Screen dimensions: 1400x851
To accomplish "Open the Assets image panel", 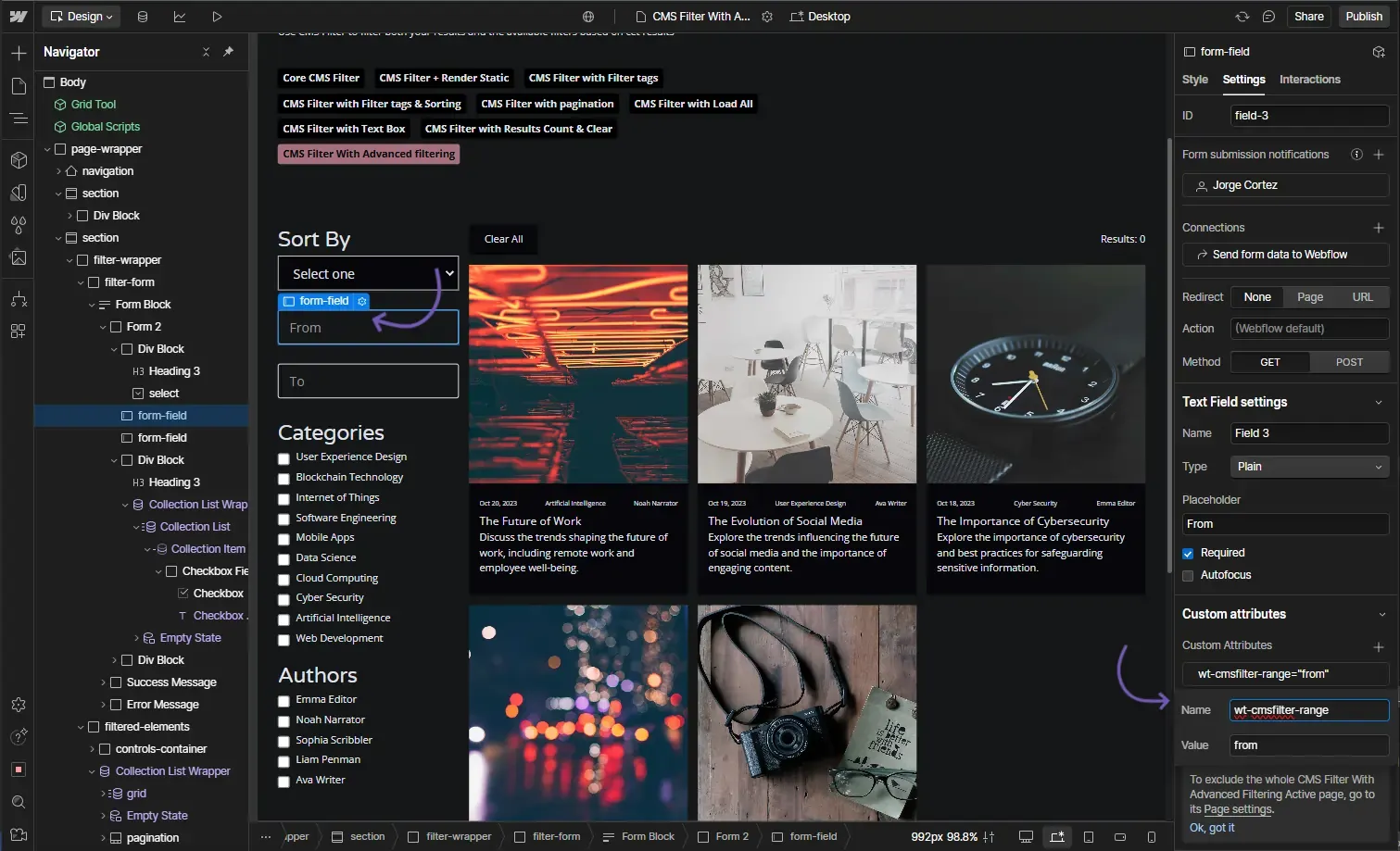I will pos(19,257).
